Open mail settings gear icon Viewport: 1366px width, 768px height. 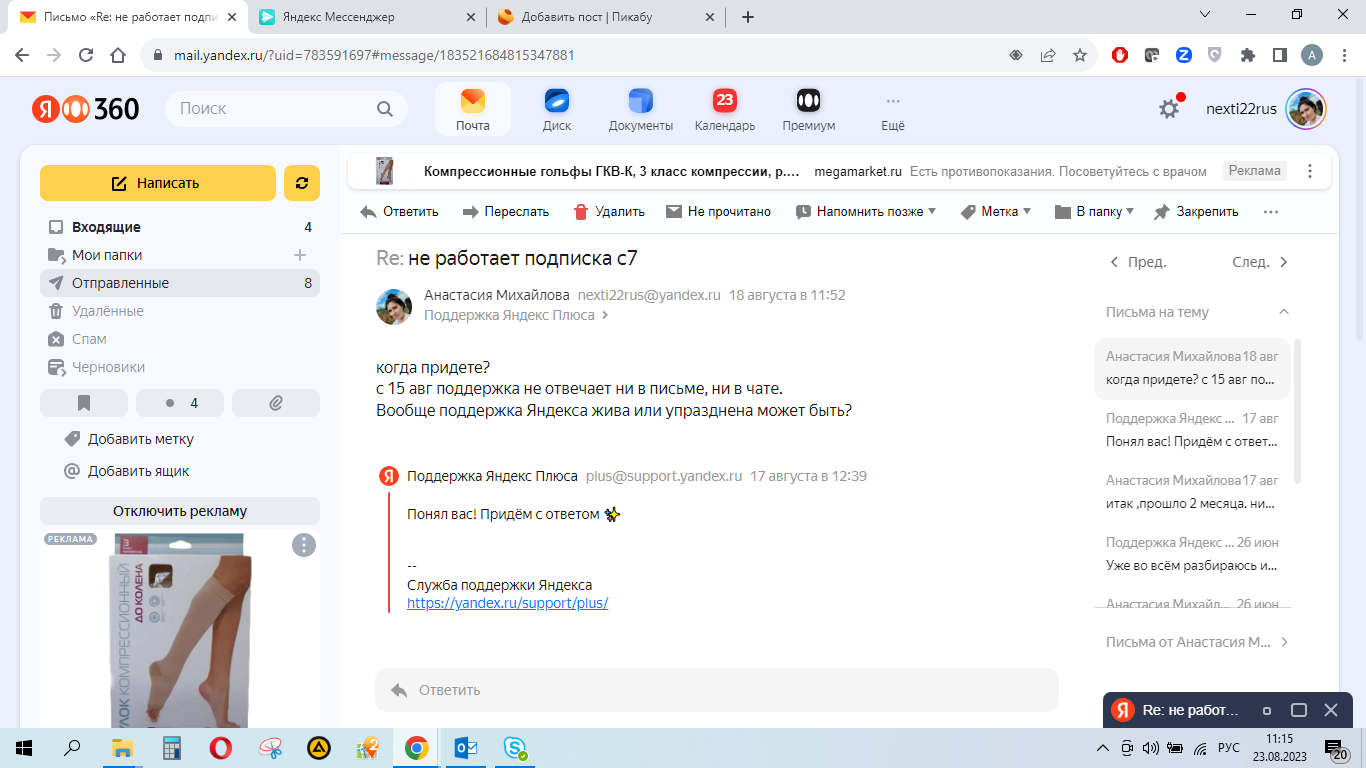click(x=1169, y=109)
